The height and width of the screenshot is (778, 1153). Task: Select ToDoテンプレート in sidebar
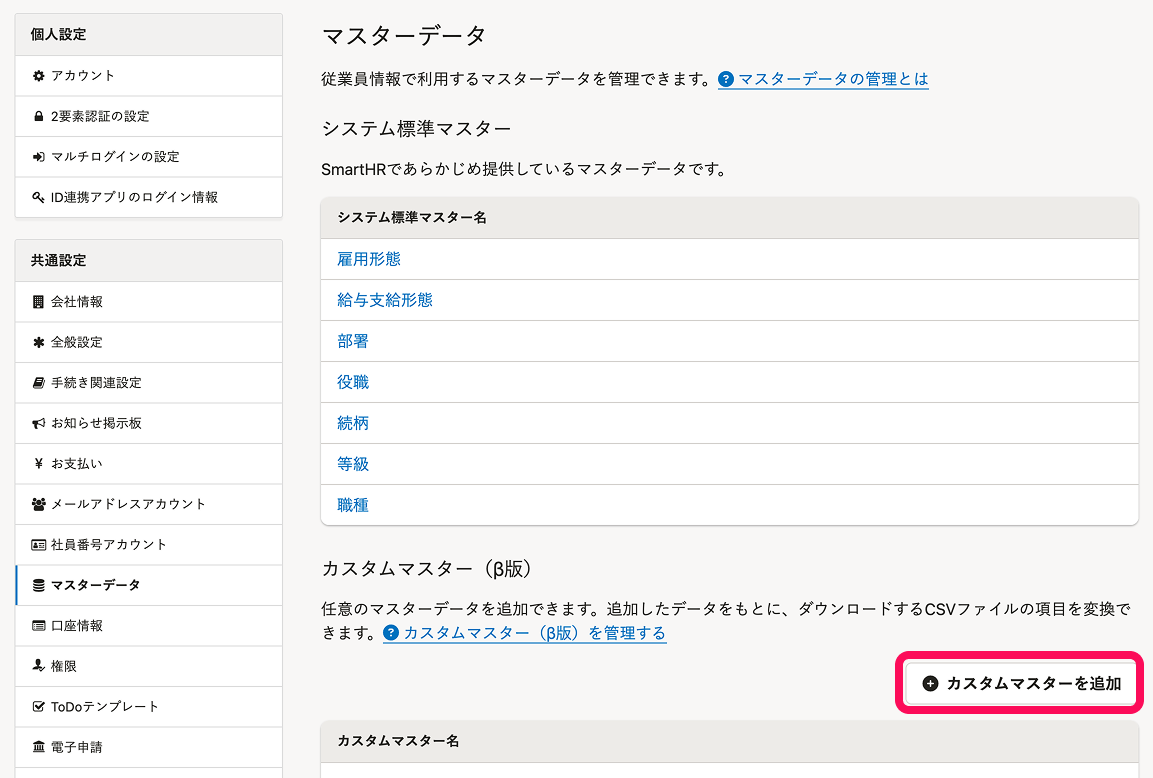click(105, 707)
